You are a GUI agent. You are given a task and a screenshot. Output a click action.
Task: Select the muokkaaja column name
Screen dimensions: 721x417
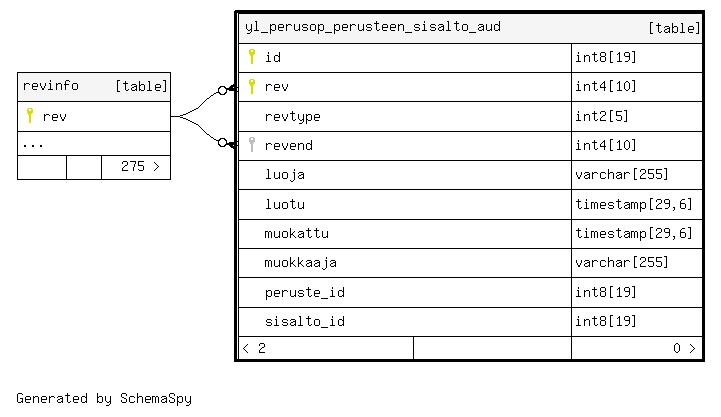(301, 263)
